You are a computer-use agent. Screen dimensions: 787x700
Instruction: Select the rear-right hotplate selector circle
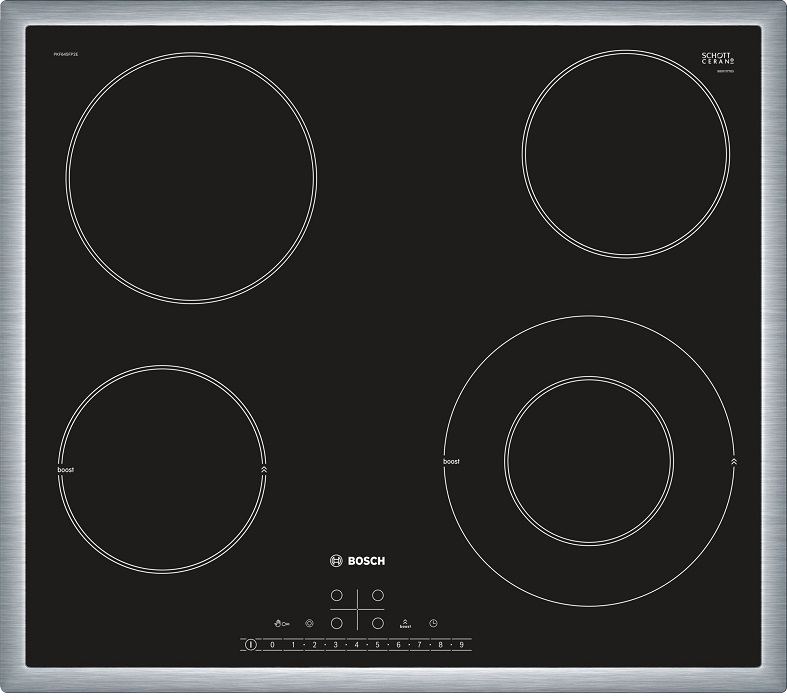[378, 595]
